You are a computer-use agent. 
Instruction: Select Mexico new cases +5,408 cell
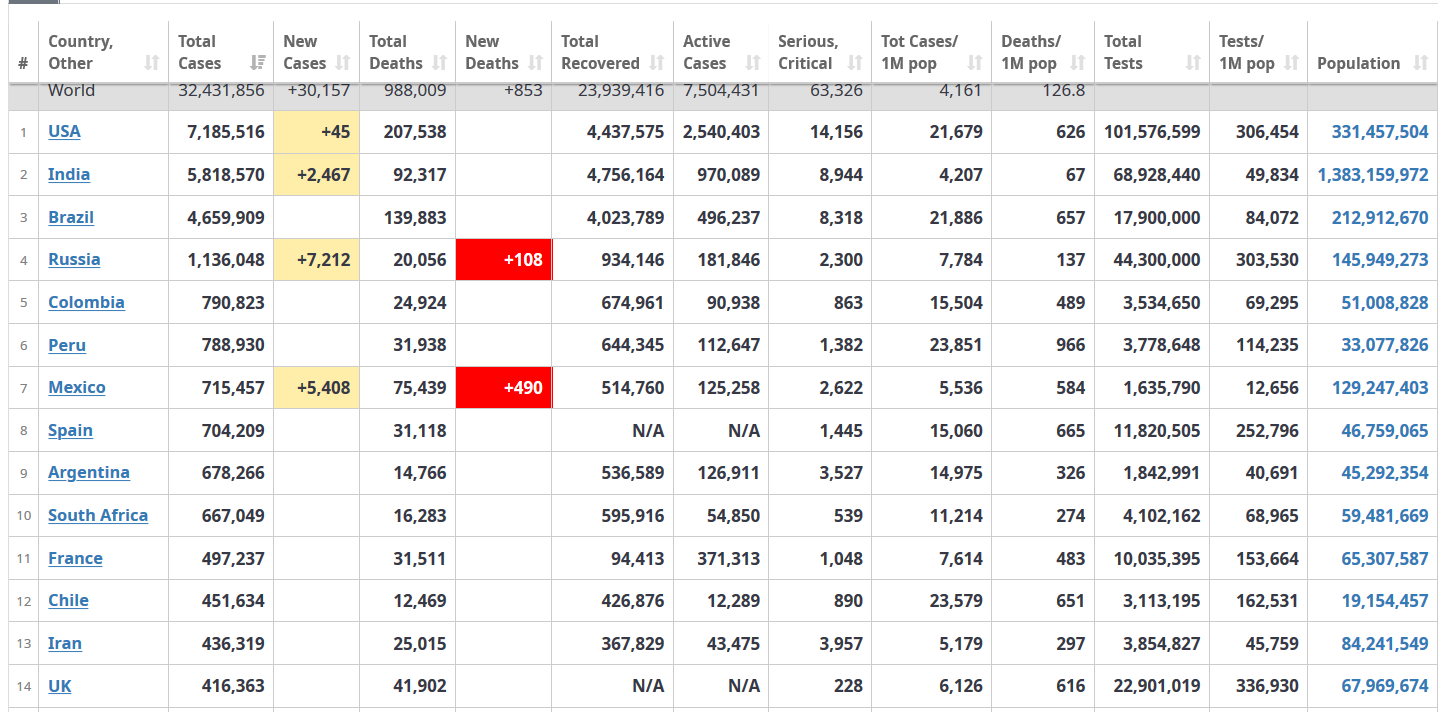[x=316, y=388]
